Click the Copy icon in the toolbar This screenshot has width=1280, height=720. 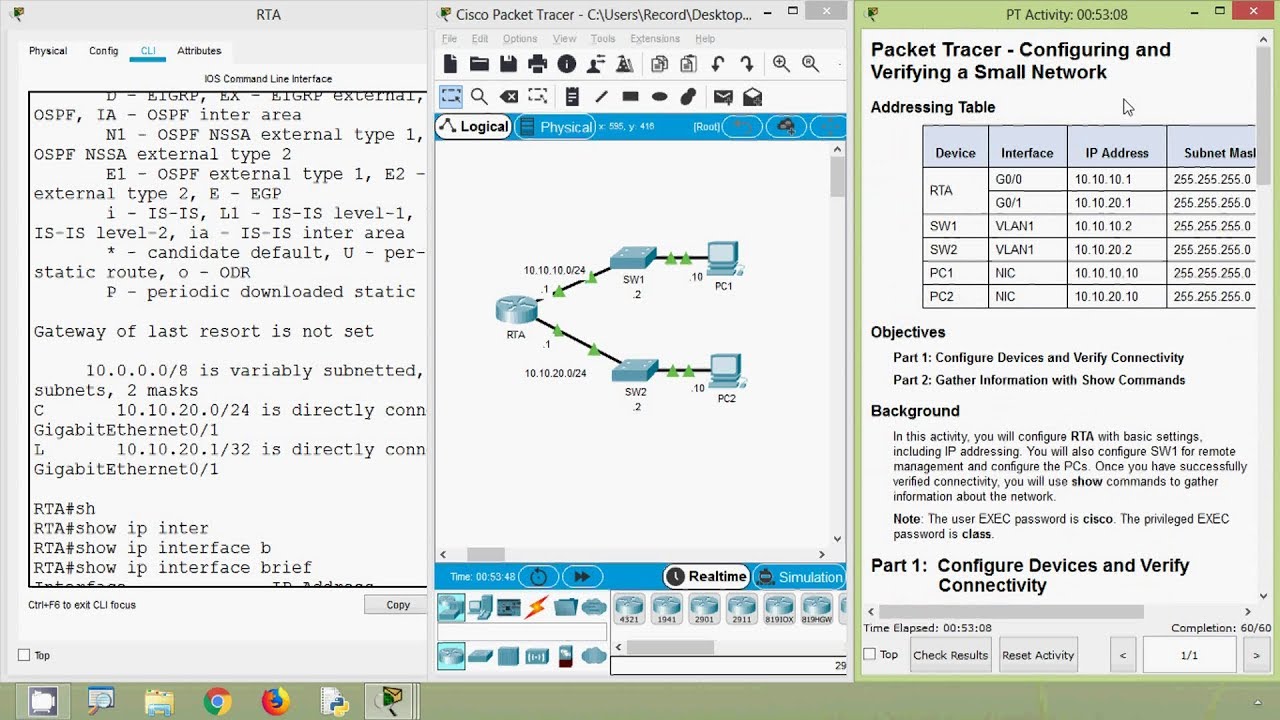(659, 64)
